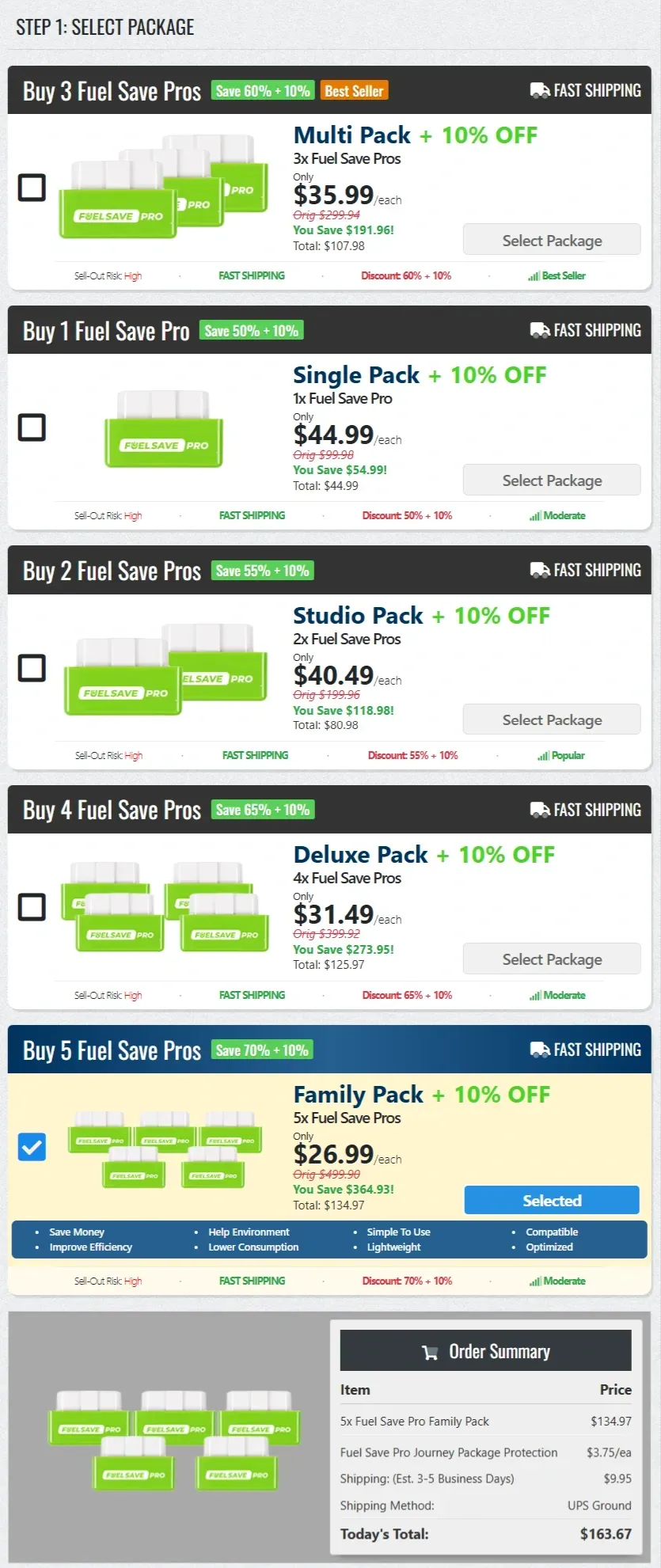Screen dimensions: 661x1568
Task: Click Select Package for the Single Pack
Action: (551, 480)
